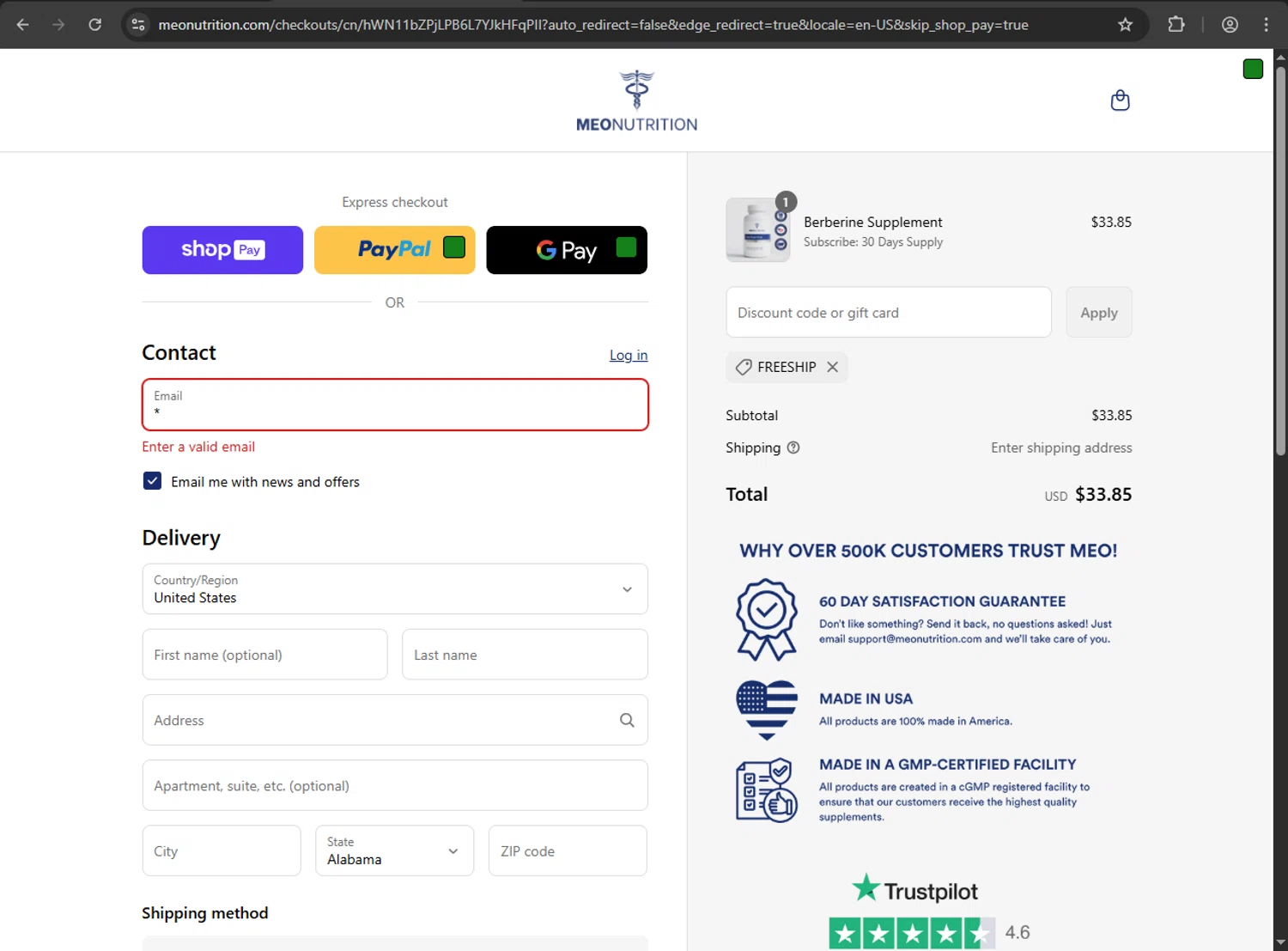This screenshot has width=1288, height=951.
Task: Click the 'MADE IN USA' title
Action: 866,699
